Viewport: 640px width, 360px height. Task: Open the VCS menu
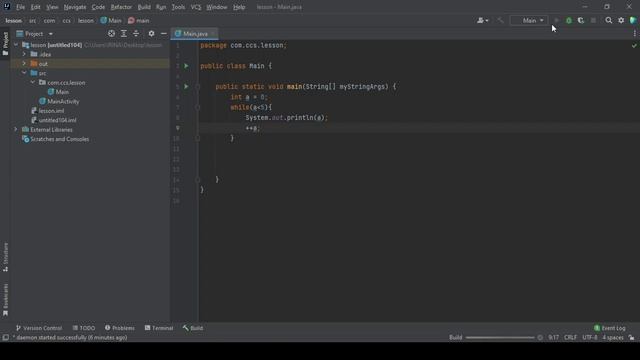[196, 7]
